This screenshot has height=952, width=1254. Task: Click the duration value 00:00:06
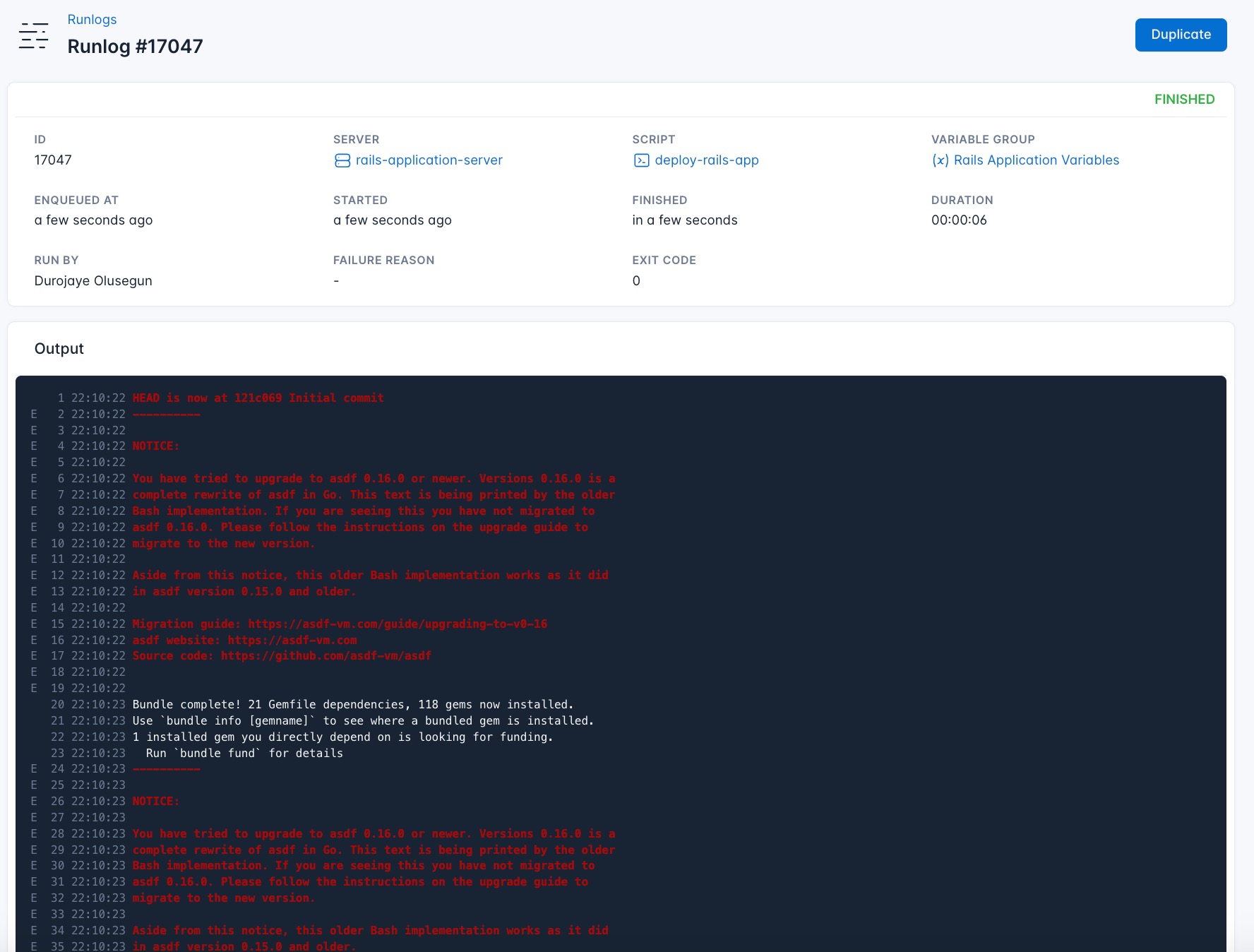coord(960,220)
